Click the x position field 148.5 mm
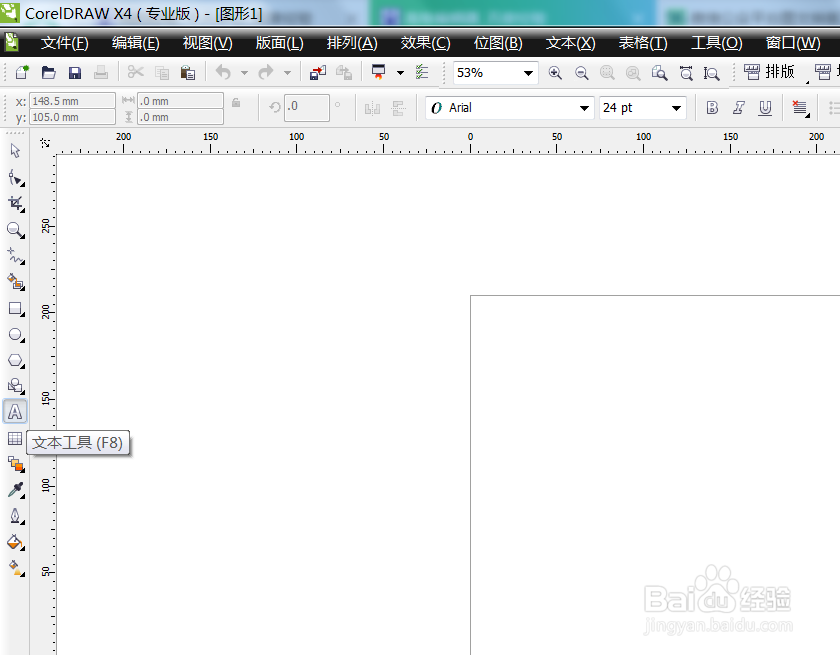The image size is (840, 655). pos(72,101)
